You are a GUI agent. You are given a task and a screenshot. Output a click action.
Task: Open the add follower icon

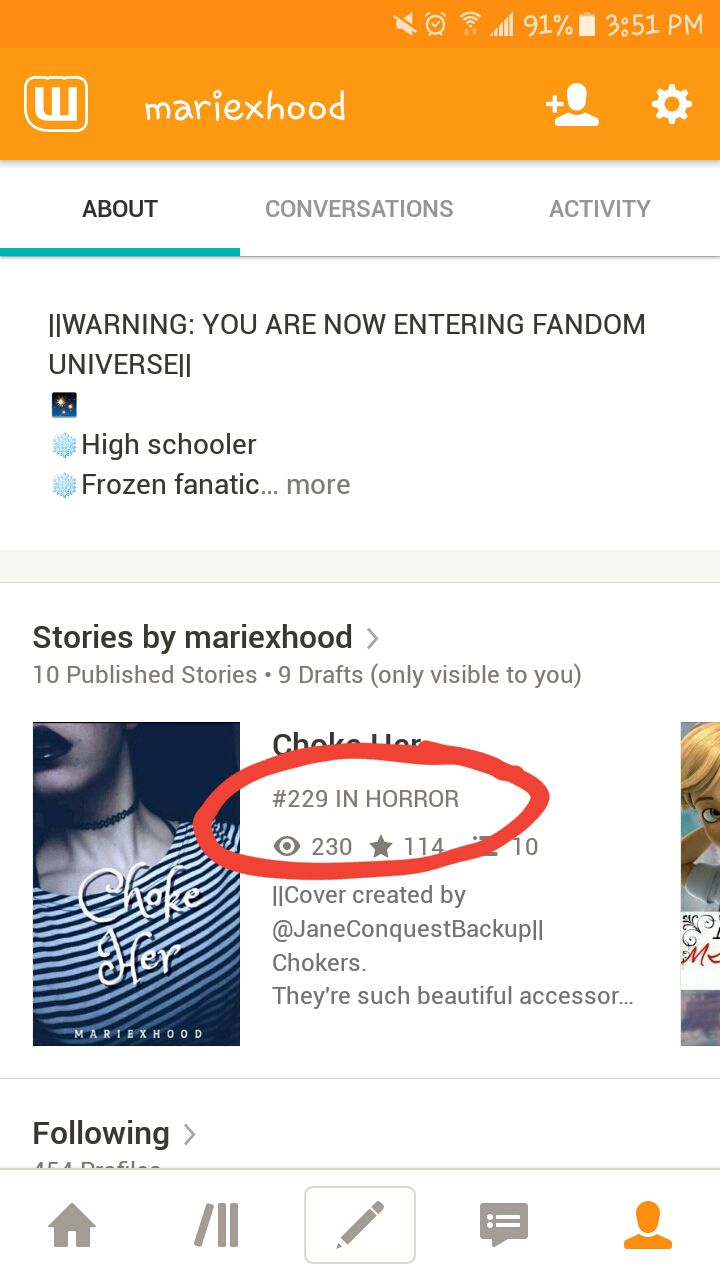tap(572, 105)
